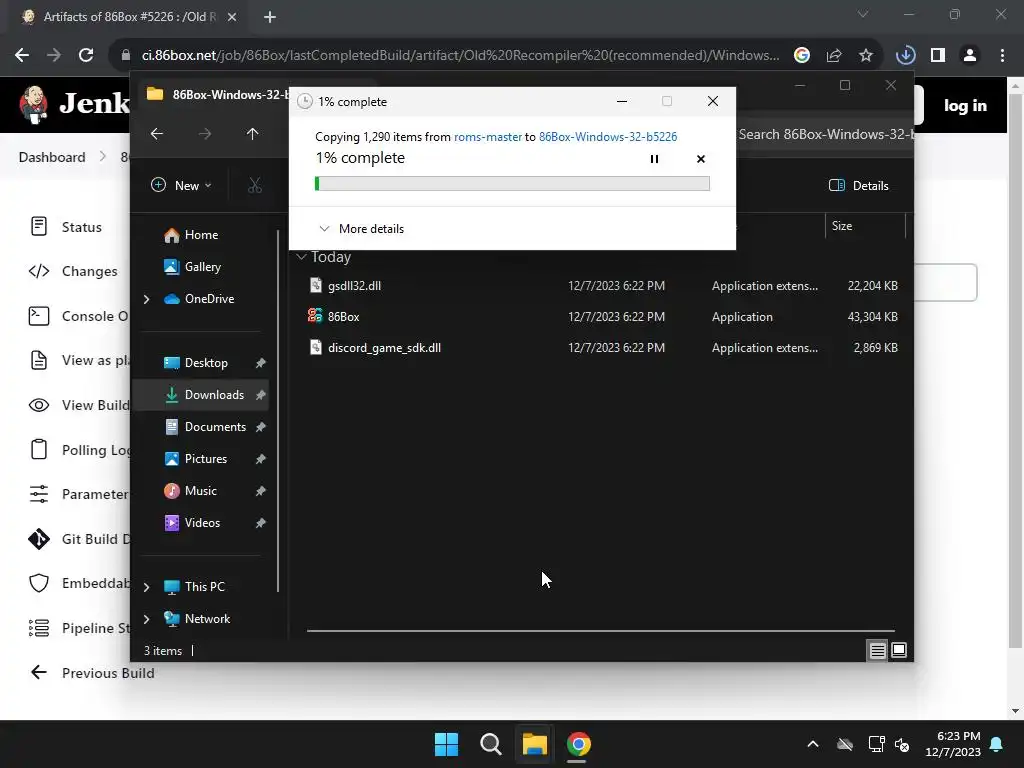Pause the file copy operation

pos(654,159)
